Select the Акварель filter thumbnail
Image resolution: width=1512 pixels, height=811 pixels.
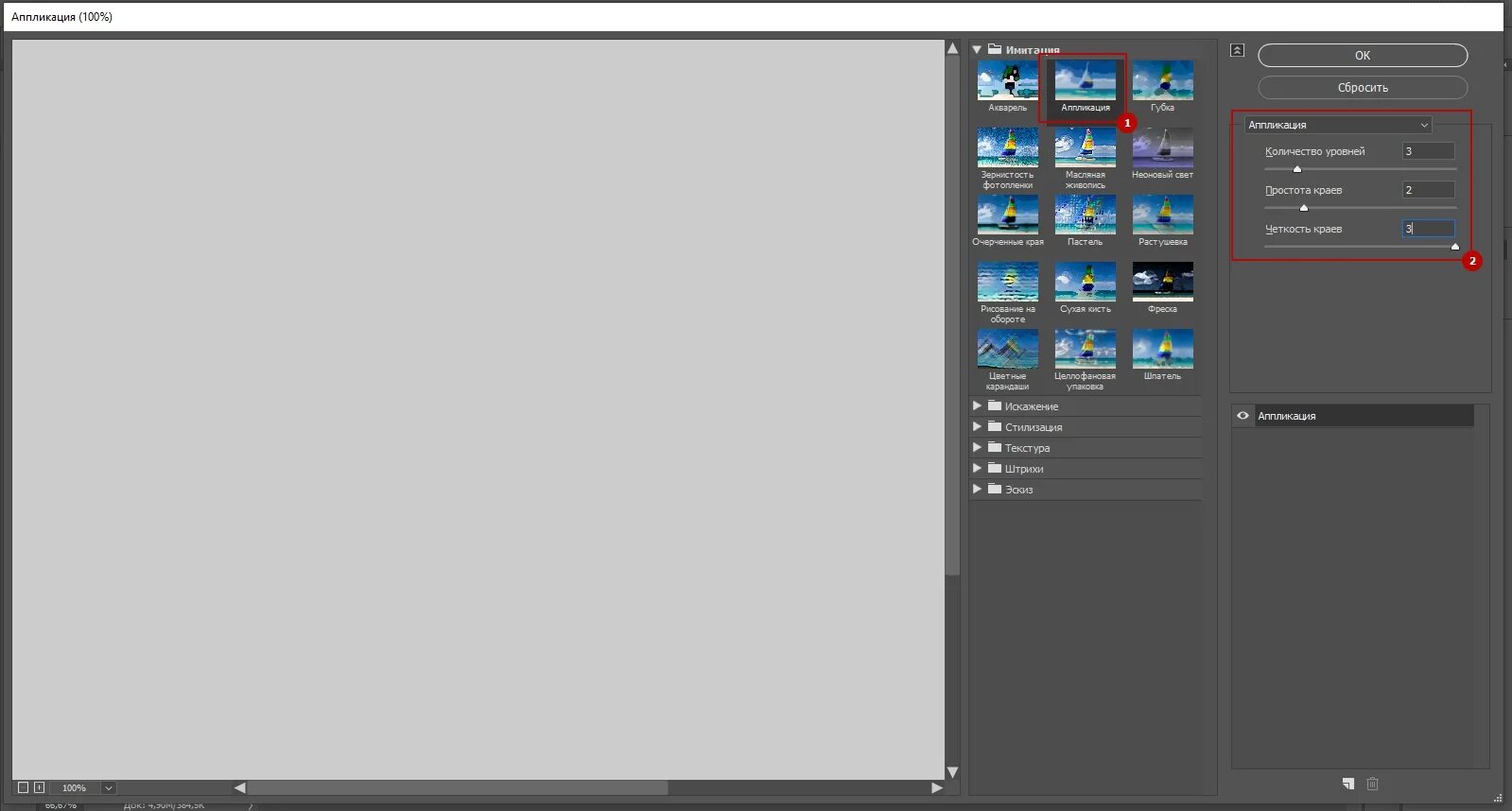tap(1008, 80)
